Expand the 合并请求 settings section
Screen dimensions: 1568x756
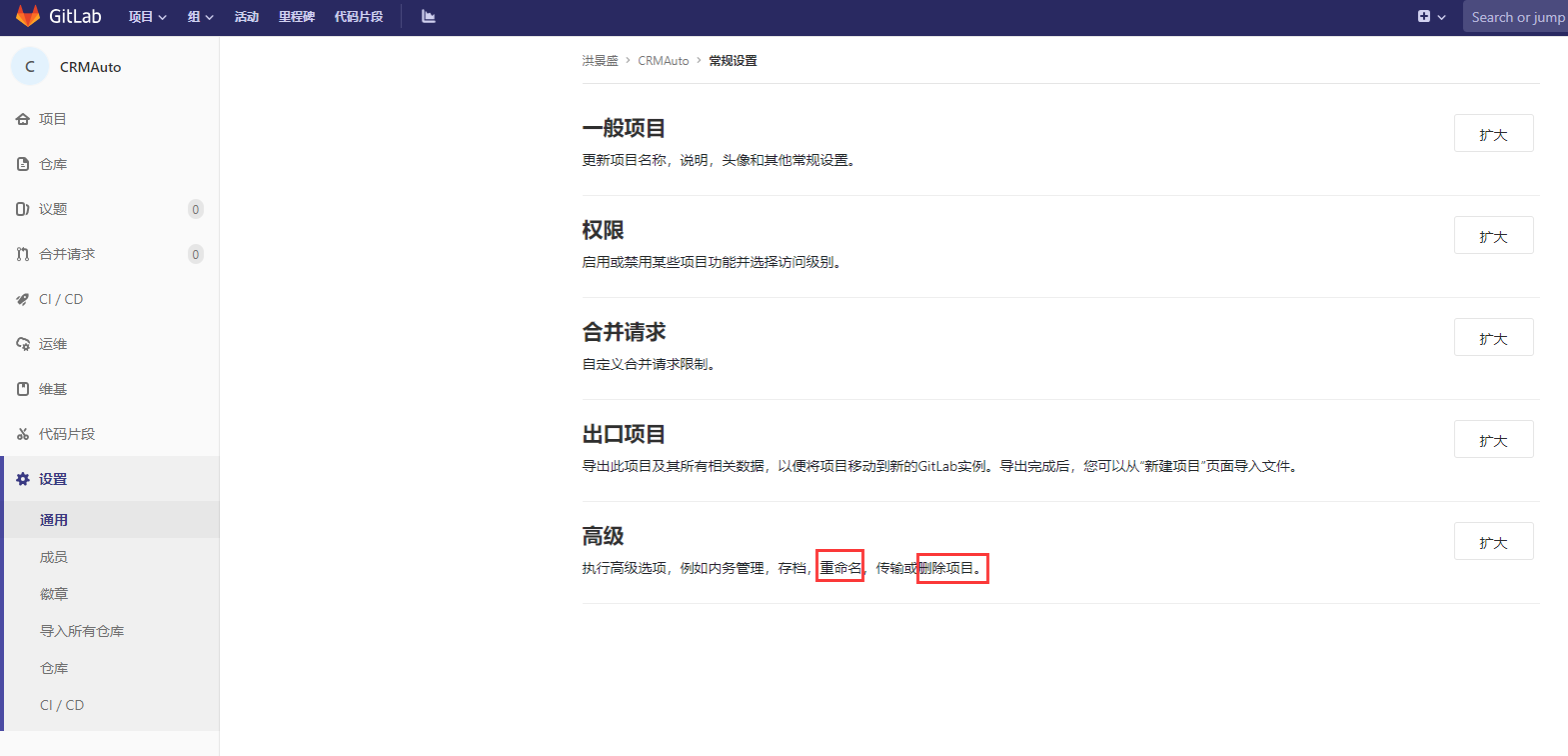(x=1493, y=338)
